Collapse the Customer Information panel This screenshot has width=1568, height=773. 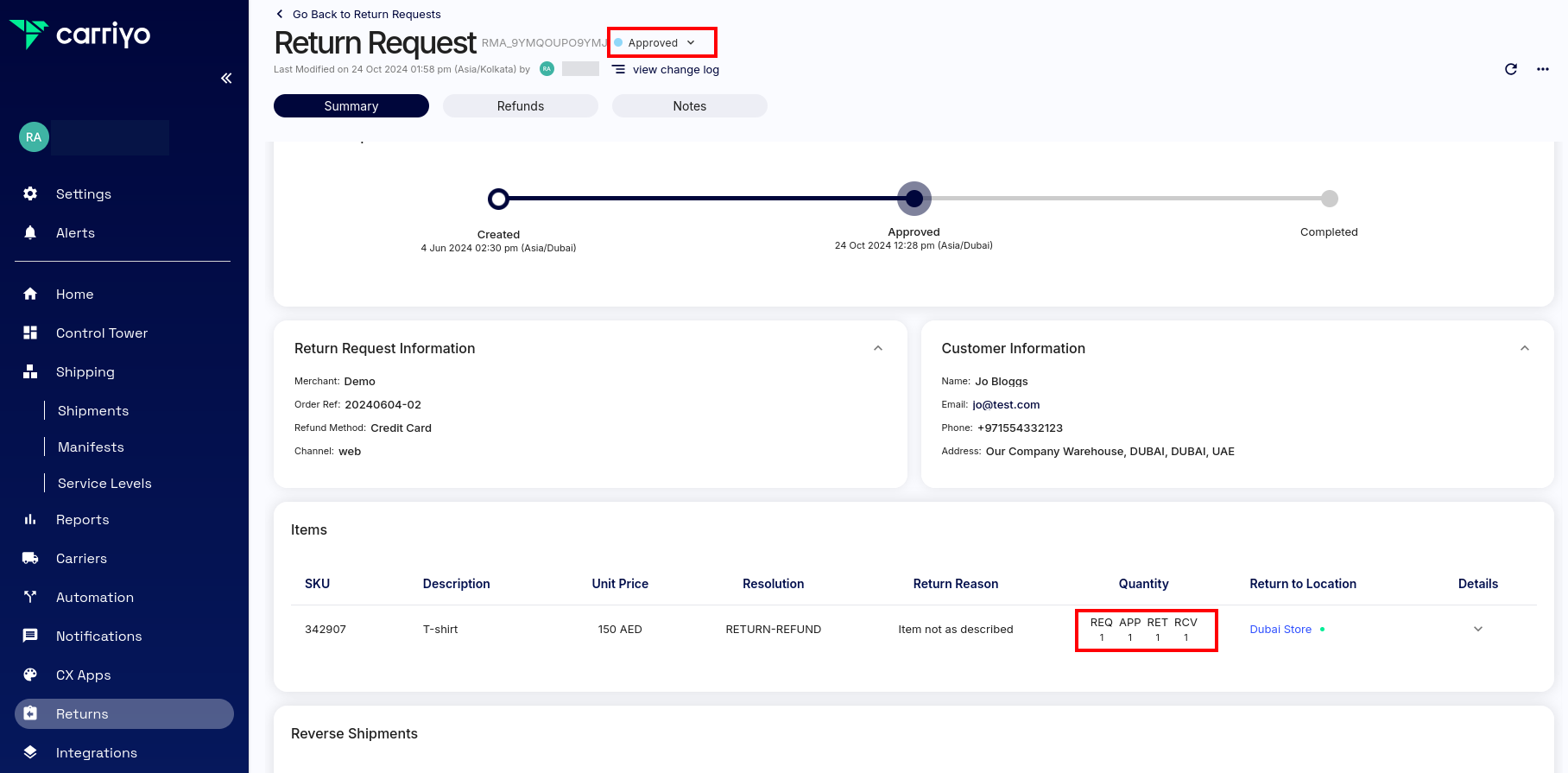(x=1524, y=348)
